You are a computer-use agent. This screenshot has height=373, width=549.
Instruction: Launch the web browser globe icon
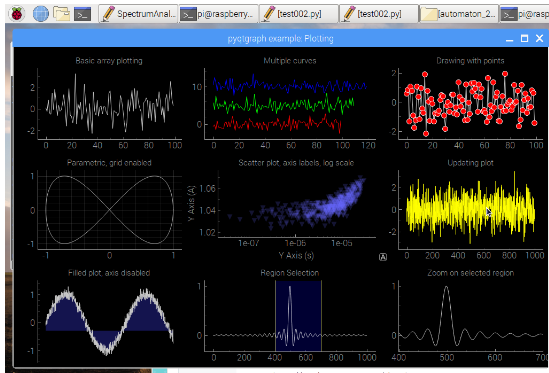(41, 14)
